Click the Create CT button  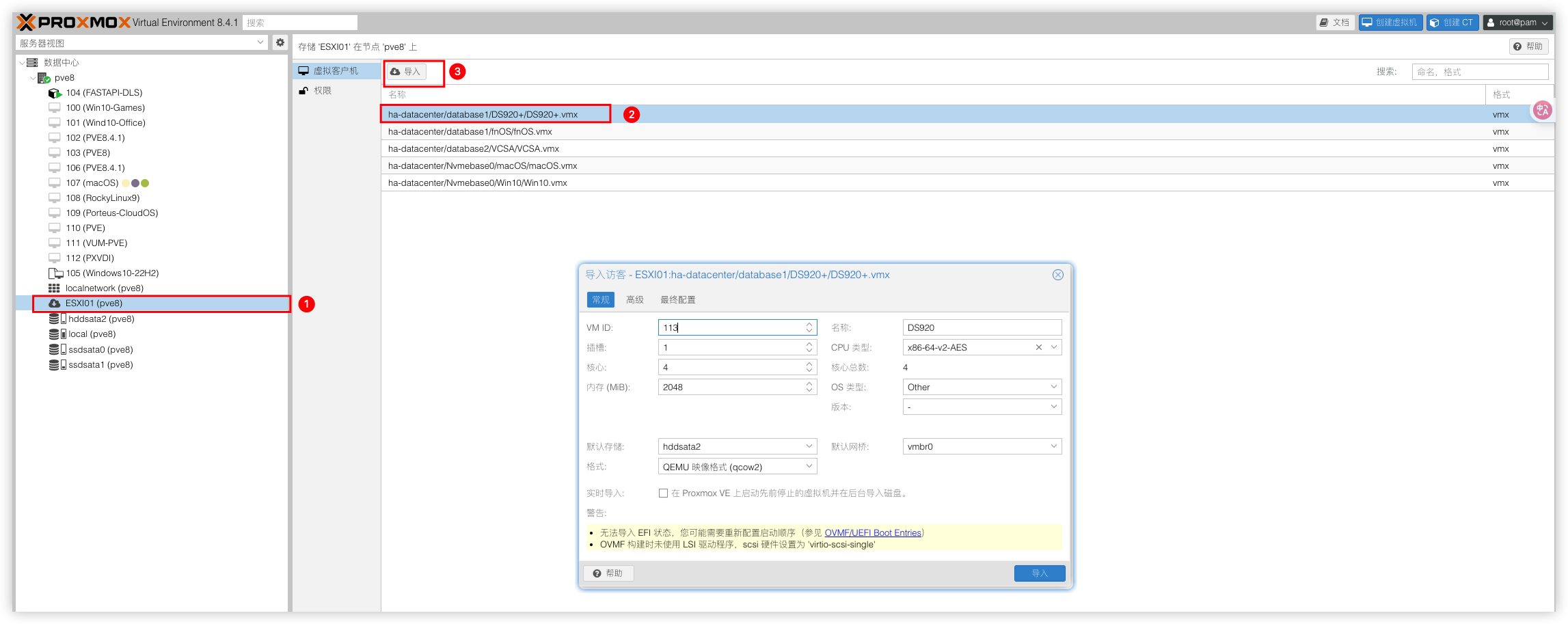pyautogui.click(x=1452, y=23)
